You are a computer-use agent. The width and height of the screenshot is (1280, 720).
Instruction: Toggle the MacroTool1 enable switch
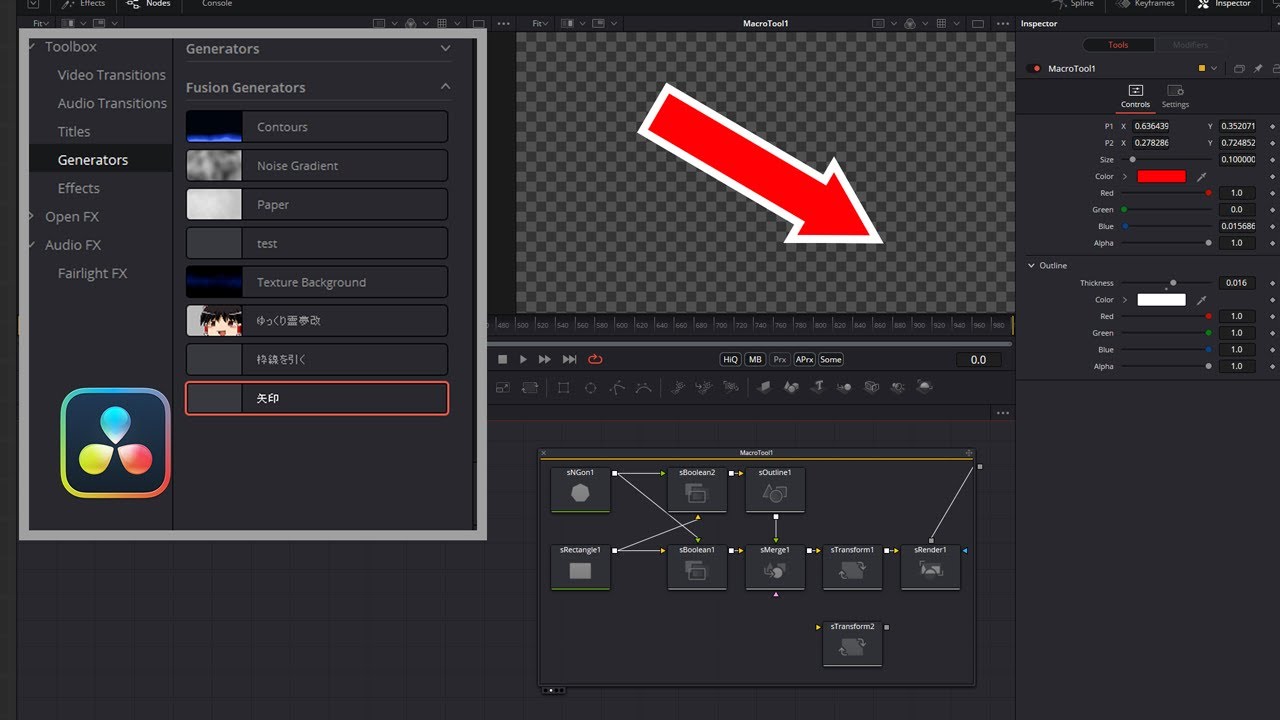pyautogui.click(x=1034, y=68)
